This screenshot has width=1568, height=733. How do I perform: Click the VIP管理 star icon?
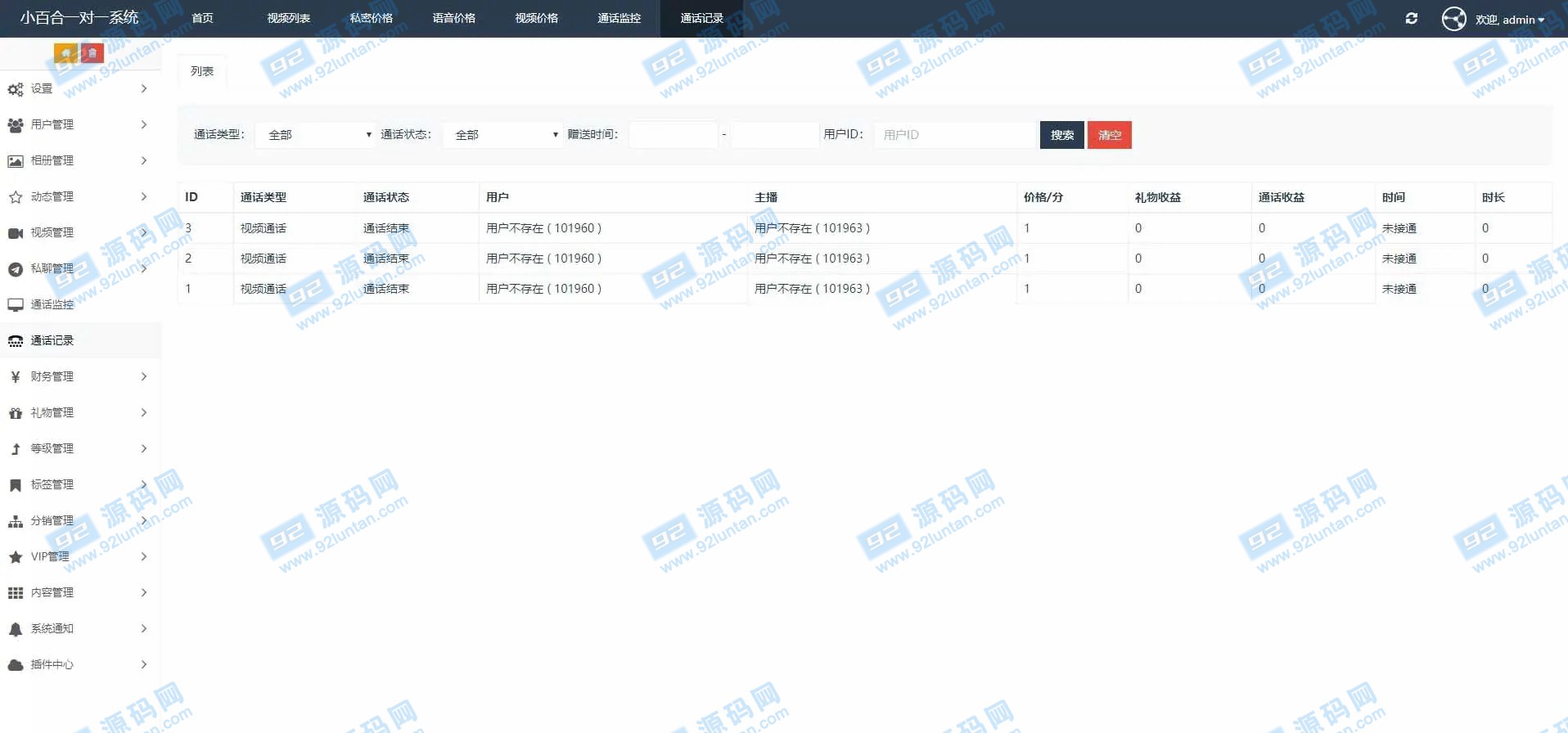click(15, 557)
